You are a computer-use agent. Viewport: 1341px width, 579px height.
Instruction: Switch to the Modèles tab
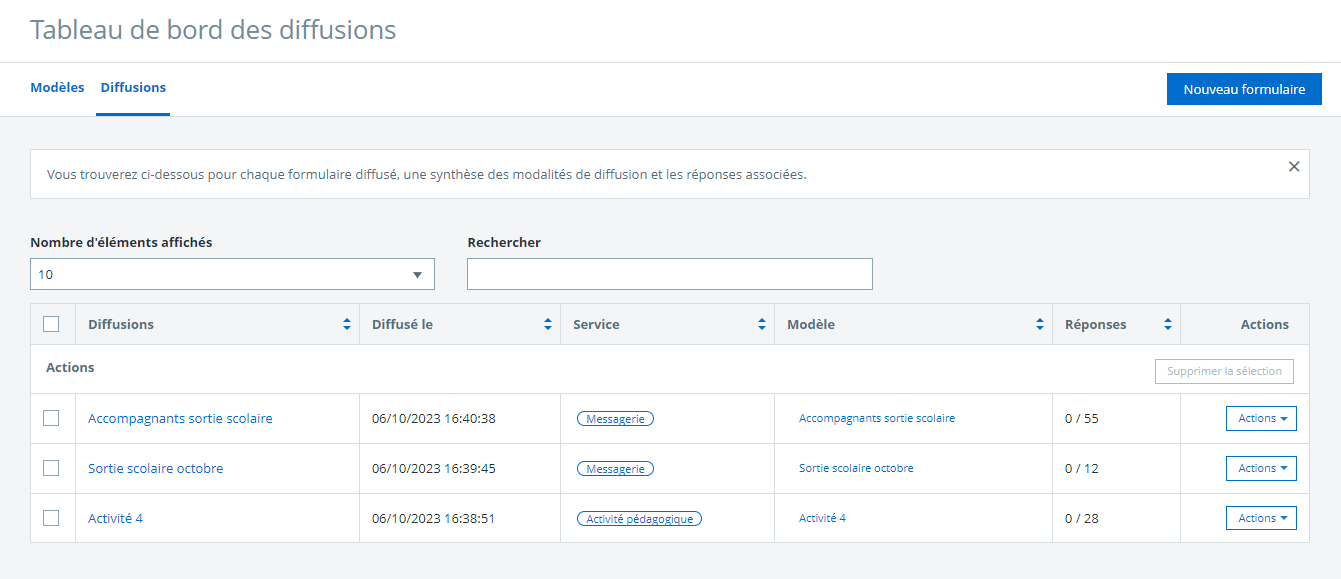[x=57, y=88]
